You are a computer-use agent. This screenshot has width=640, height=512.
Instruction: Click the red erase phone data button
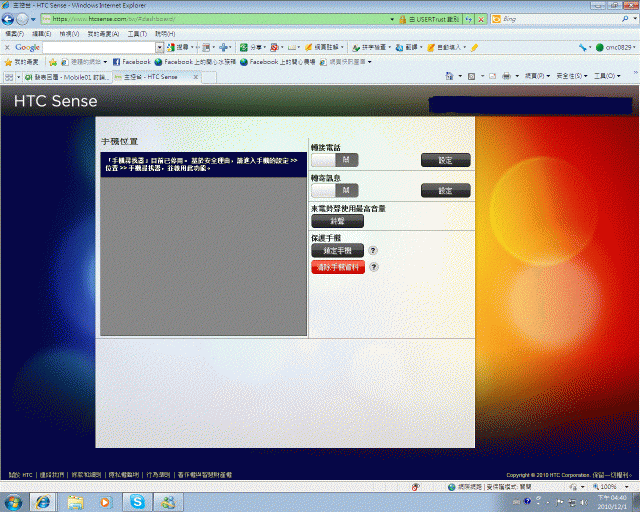338,267
